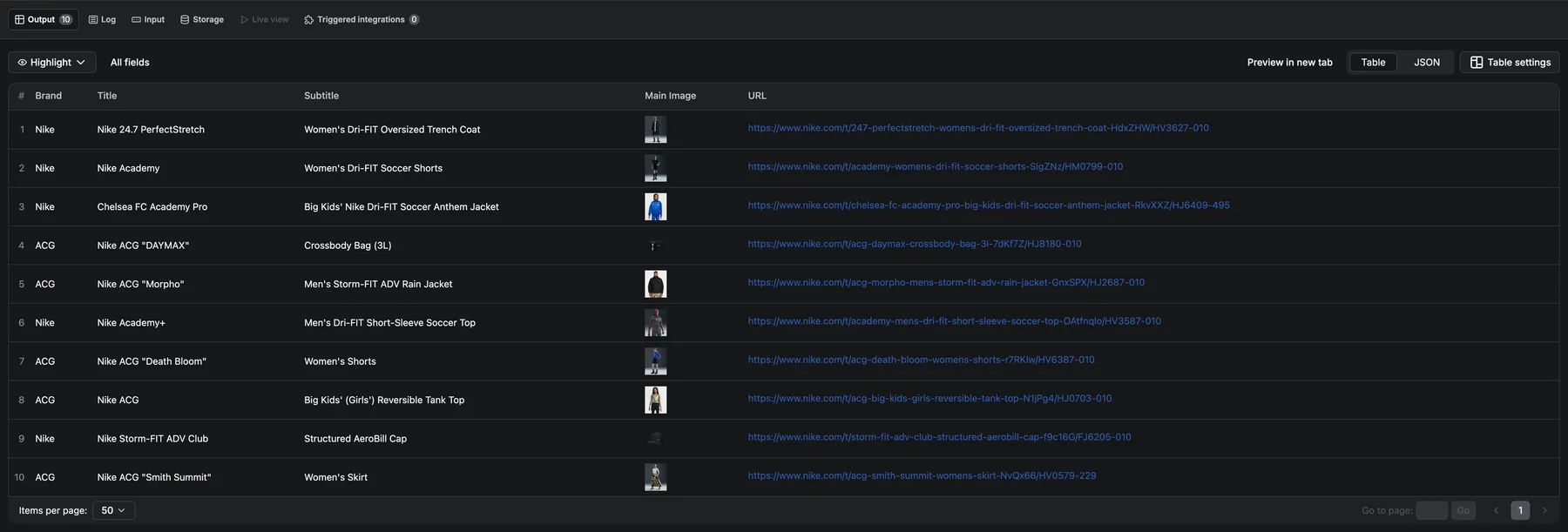The width and height of the screenshot is (1568, 532).
Task: Click the Input icon
Action: pos(136,19)
